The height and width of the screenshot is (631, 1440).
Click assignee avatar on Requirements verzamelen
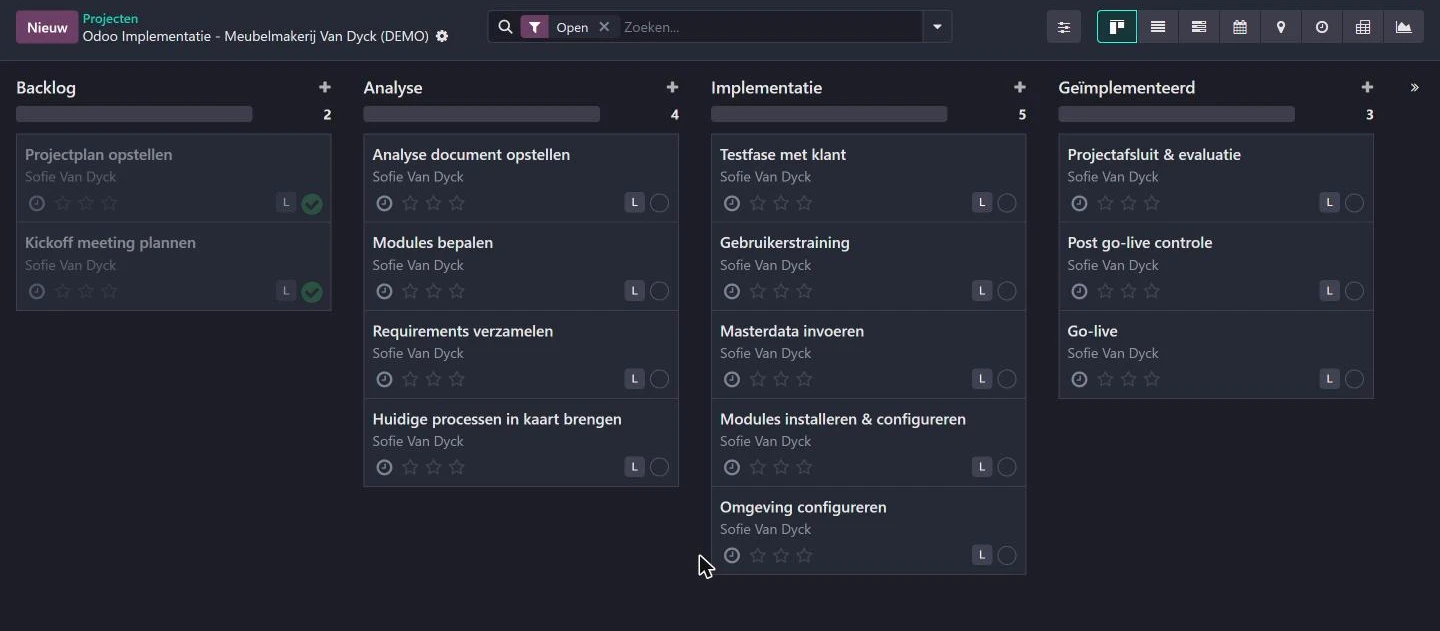(x=634, y=379)
